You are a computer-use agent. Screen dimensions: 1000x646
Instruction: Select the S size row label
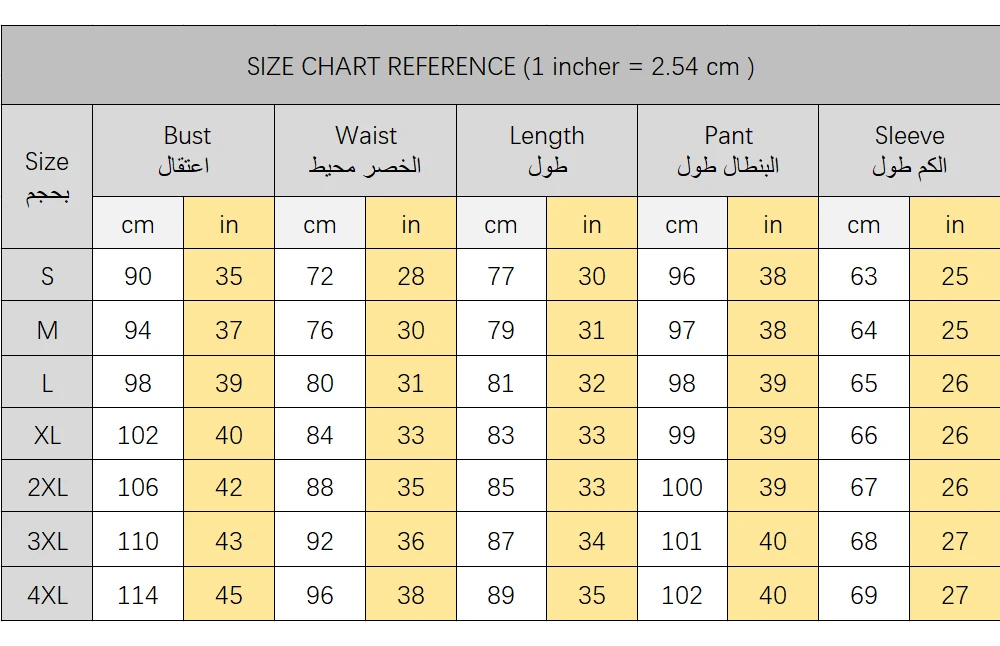[x=47, y=276]
